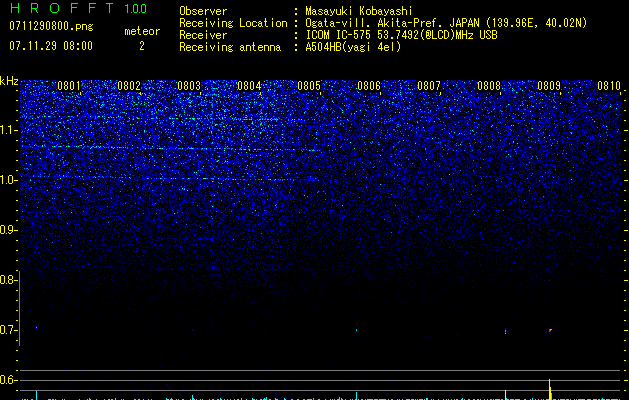The width and height of the screenshot is (629, 400).
Task: Click the 0808 time marker
Action: point(489,86)
